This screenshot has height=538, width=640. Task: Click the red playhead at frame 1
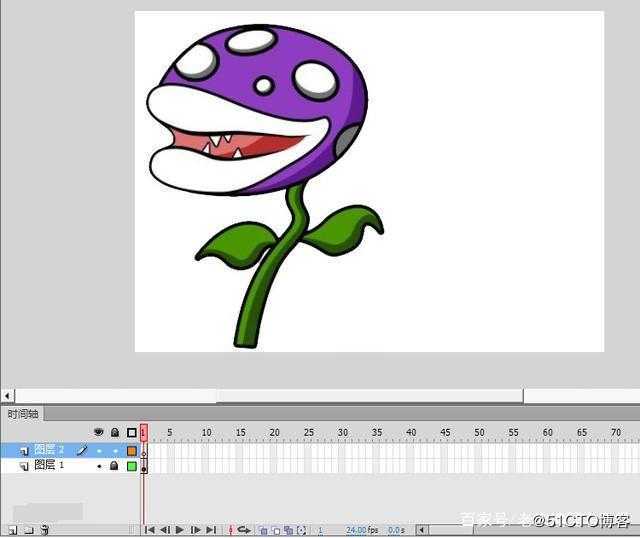(143, 432)
